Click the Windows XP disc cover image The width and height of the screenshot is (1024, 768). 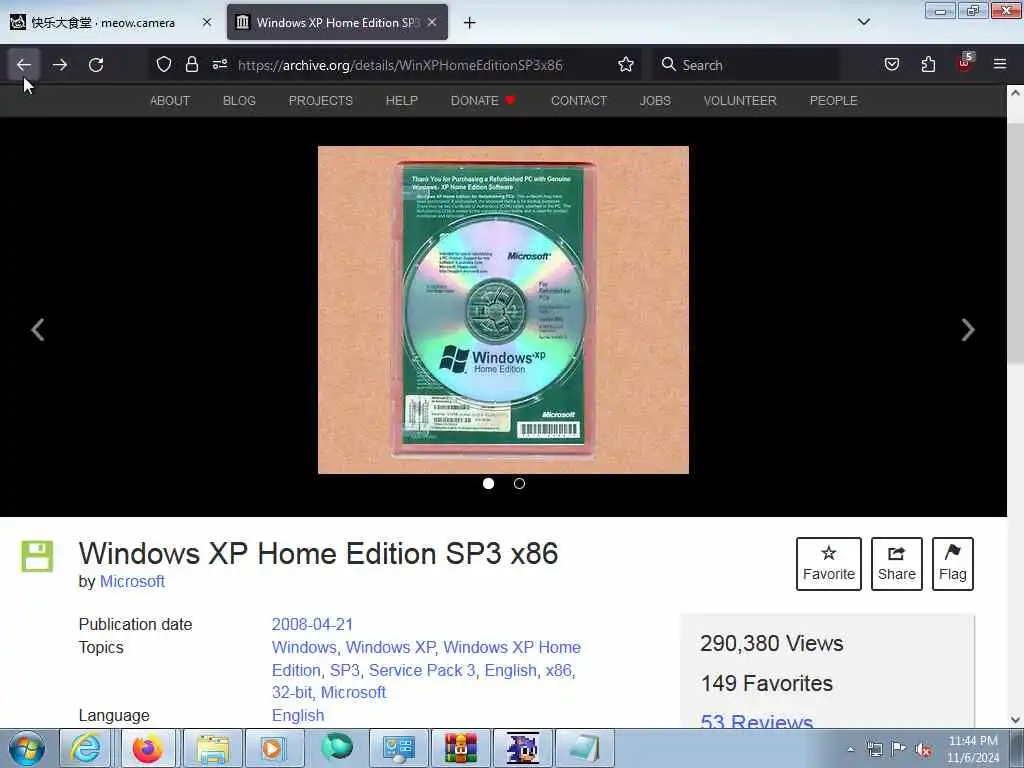coord(503,310)
